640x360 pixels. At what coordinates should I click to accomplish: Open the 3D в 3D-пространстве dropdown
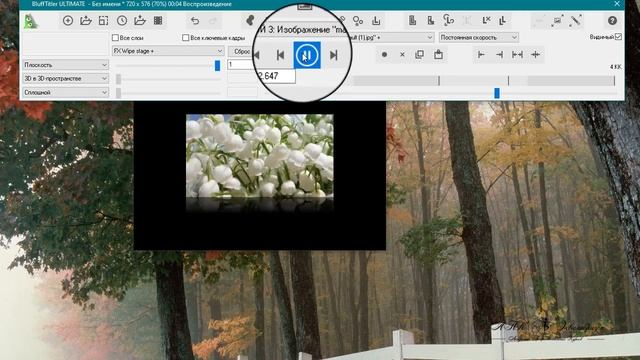pyautogui.click(x=66, y=78)
